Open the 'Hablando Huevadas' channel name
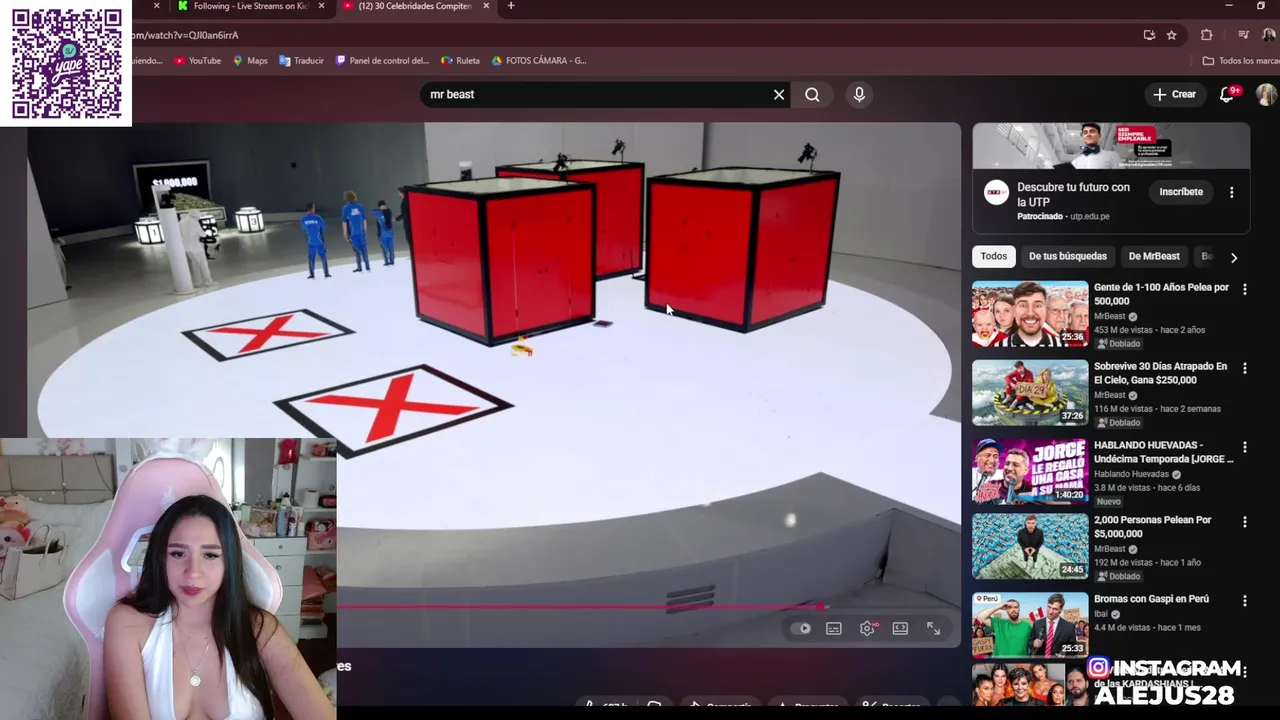 pos(1132,474)
